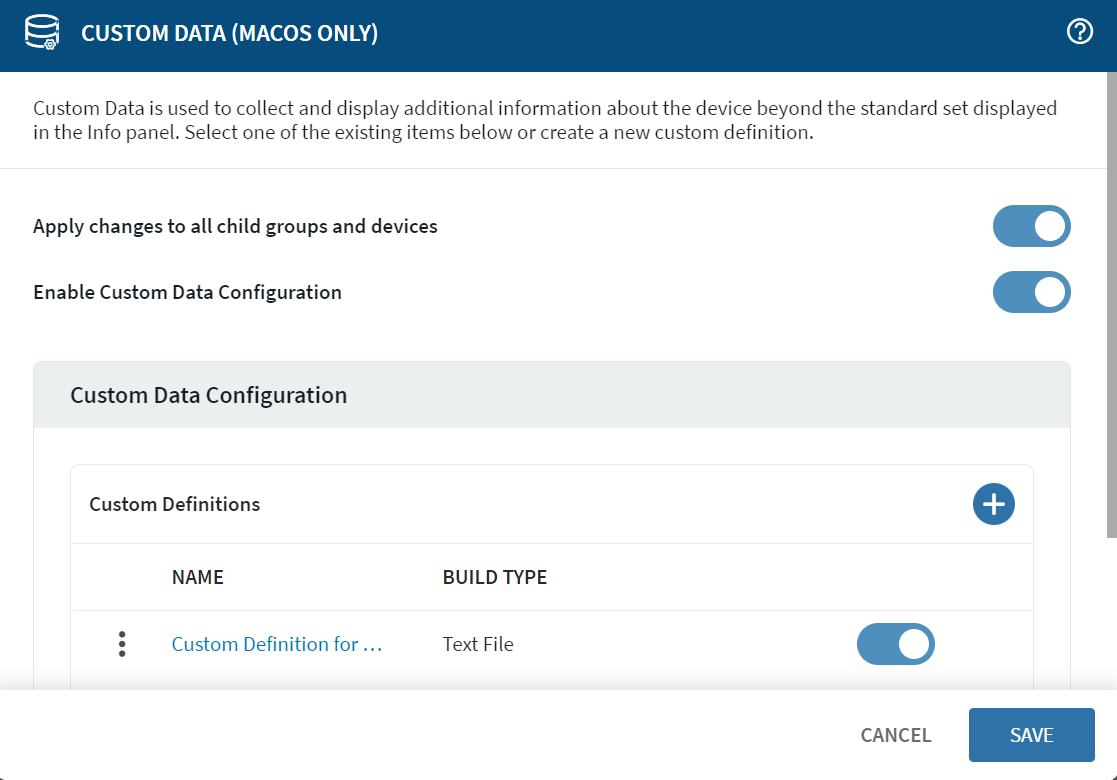The width and height of the screenshot is (1117, 780).
Task: Click the 'CUSTOM DATA (MACOS ONLY)' title text
Action: [229, 34]
